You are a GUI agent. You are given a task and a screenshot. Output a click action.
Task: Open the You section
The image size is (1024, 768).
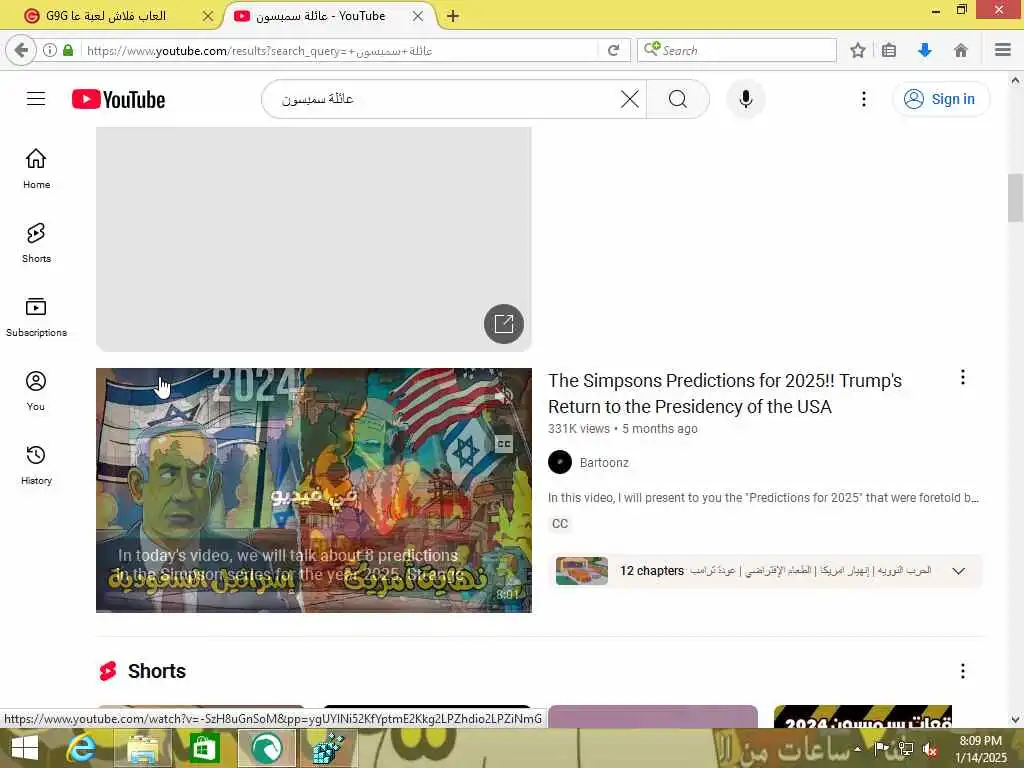(36, 391)
